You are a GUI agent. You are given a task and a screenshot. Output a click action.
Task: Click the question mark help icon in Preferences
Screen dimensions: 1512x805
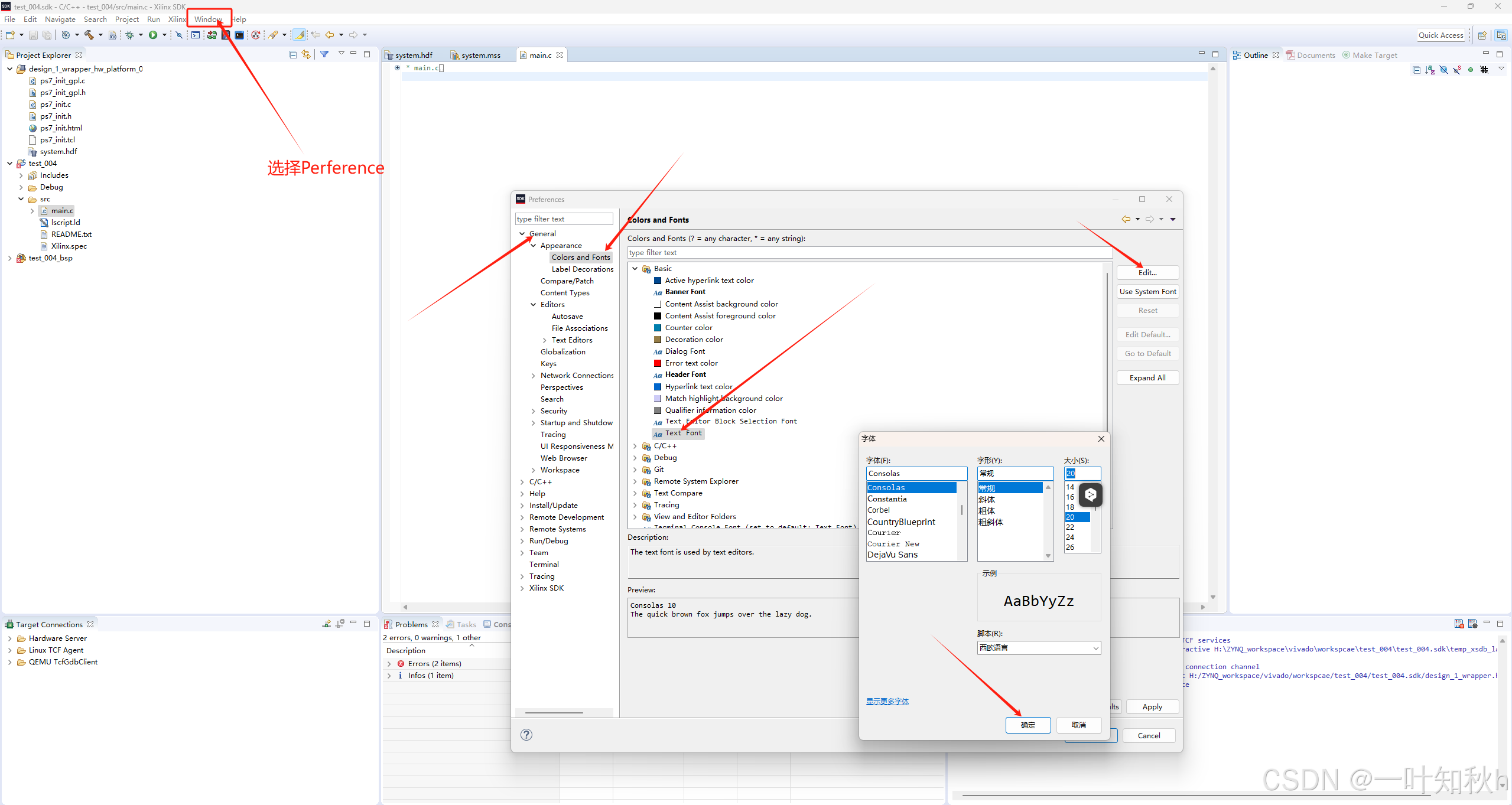click(526, 735)
